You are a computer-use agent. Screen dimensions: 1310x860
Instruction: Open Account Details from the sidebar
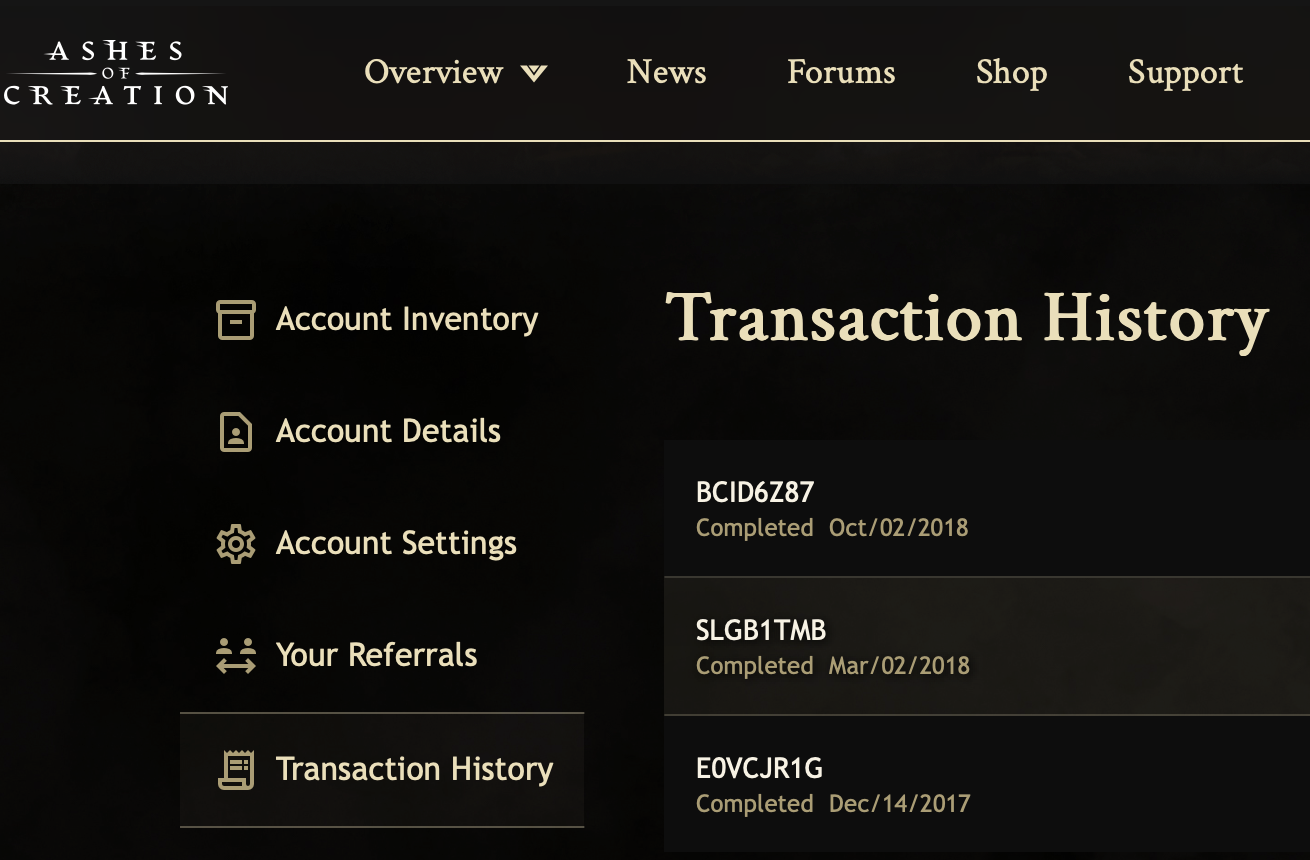[388, 432]
